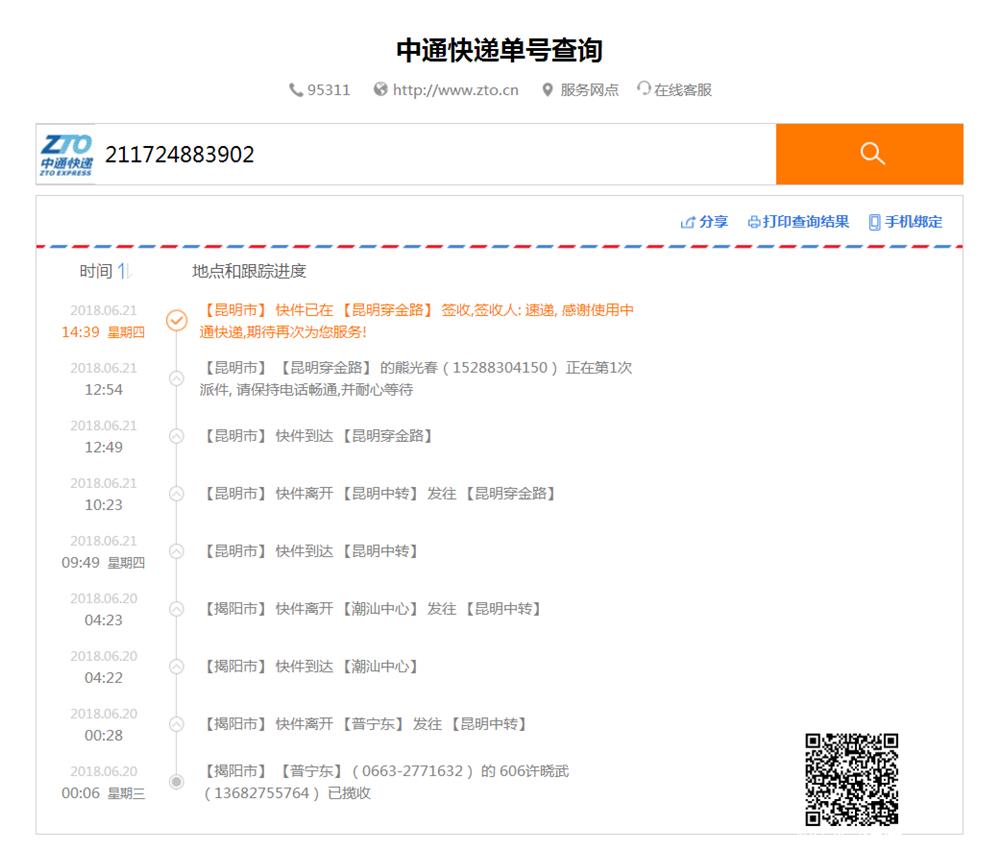Click courier phone 15288304150 text
The height and width of the screenshot is (850, 1000).
pos(499,368)
